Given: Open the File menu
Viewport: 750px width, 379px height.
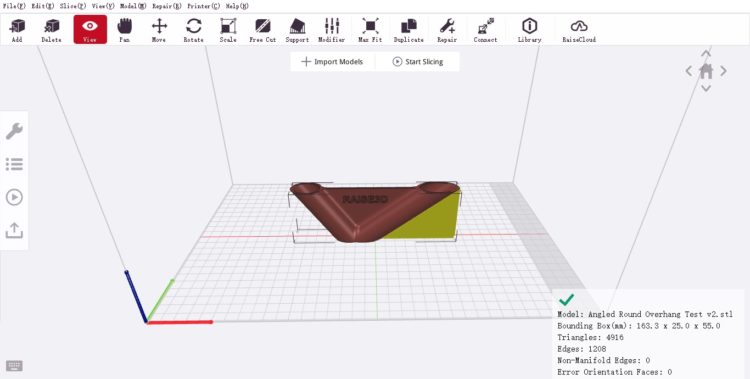Looking at the screenshot, I should click(14, 6).
